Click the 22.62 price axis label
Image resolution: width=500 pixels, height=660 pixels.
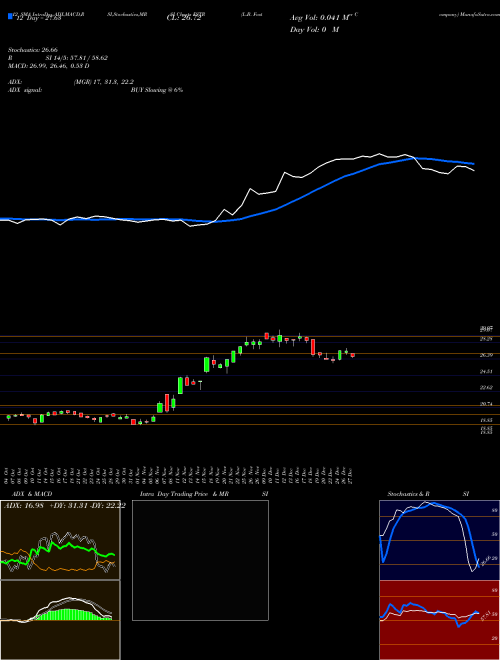[x=487, y=388]
